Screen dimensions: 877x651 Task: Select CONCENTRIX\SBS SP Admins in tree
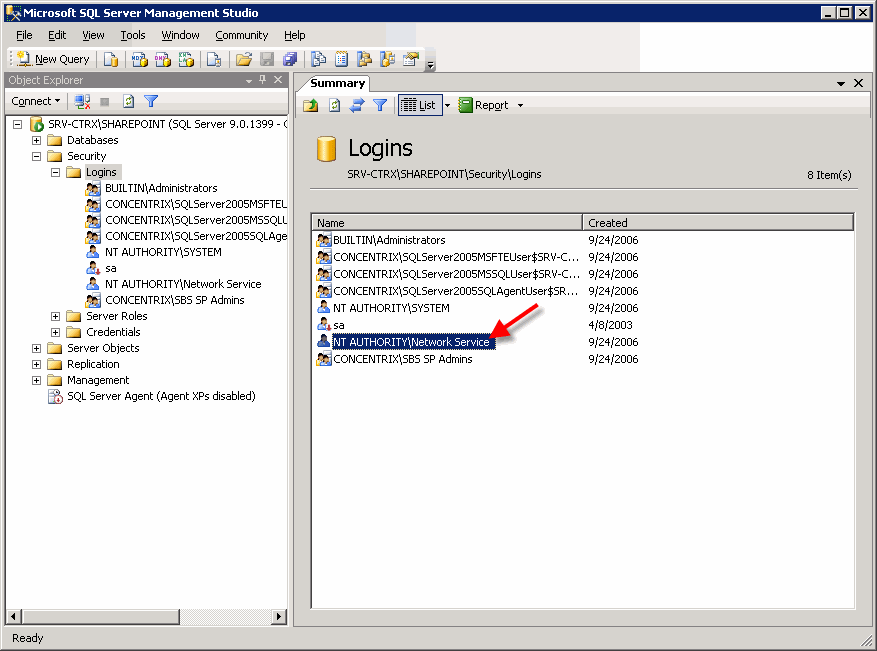[x=175, y=300]
